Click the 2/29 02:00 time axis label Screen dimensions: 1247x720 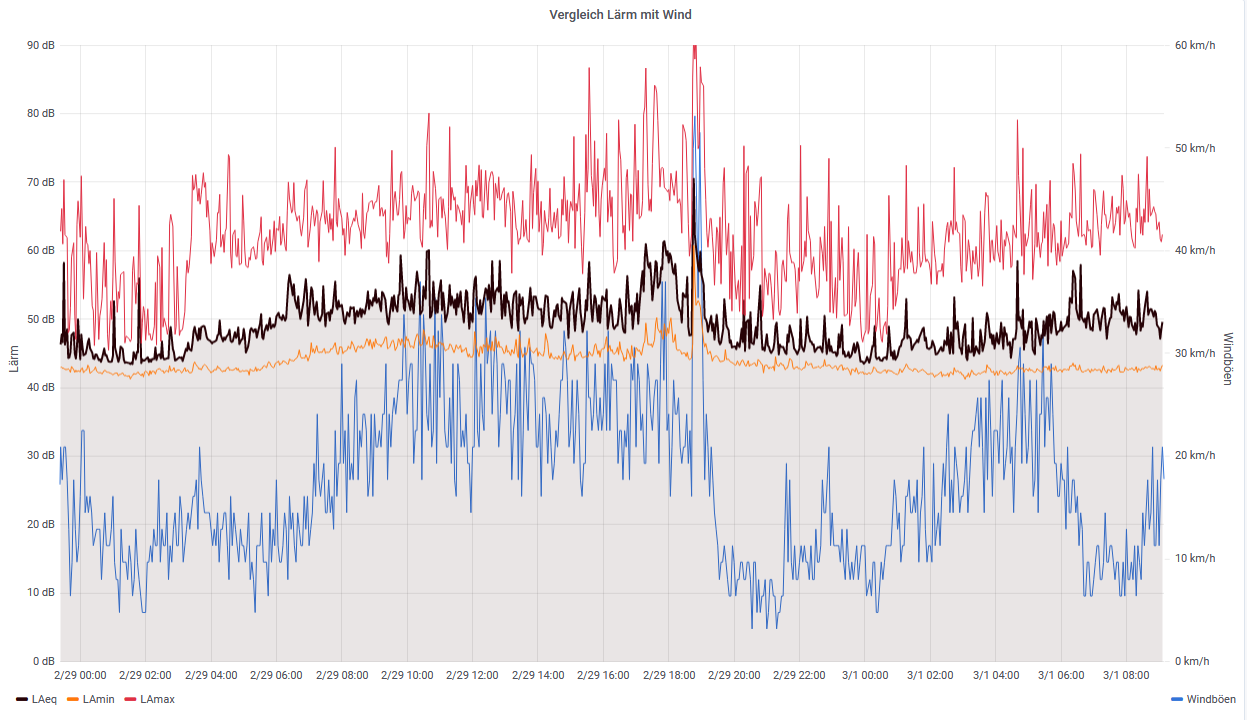pos(146,675)
